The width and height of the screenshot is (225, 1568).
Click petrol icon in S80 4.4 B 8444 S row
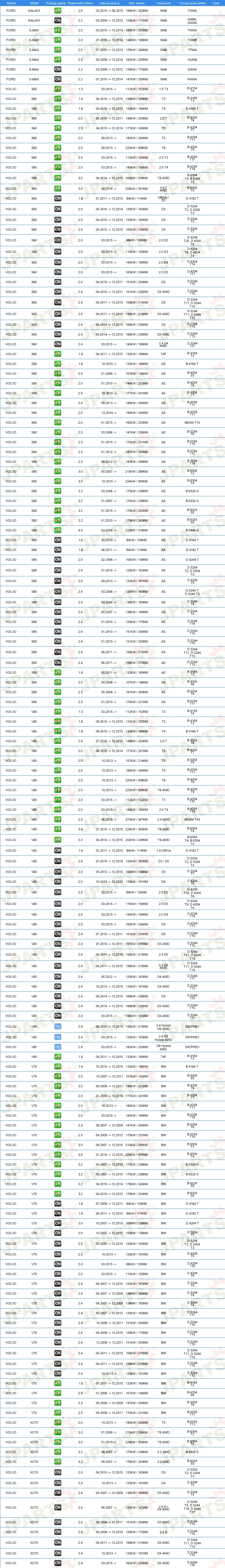[x=58, y=530]
